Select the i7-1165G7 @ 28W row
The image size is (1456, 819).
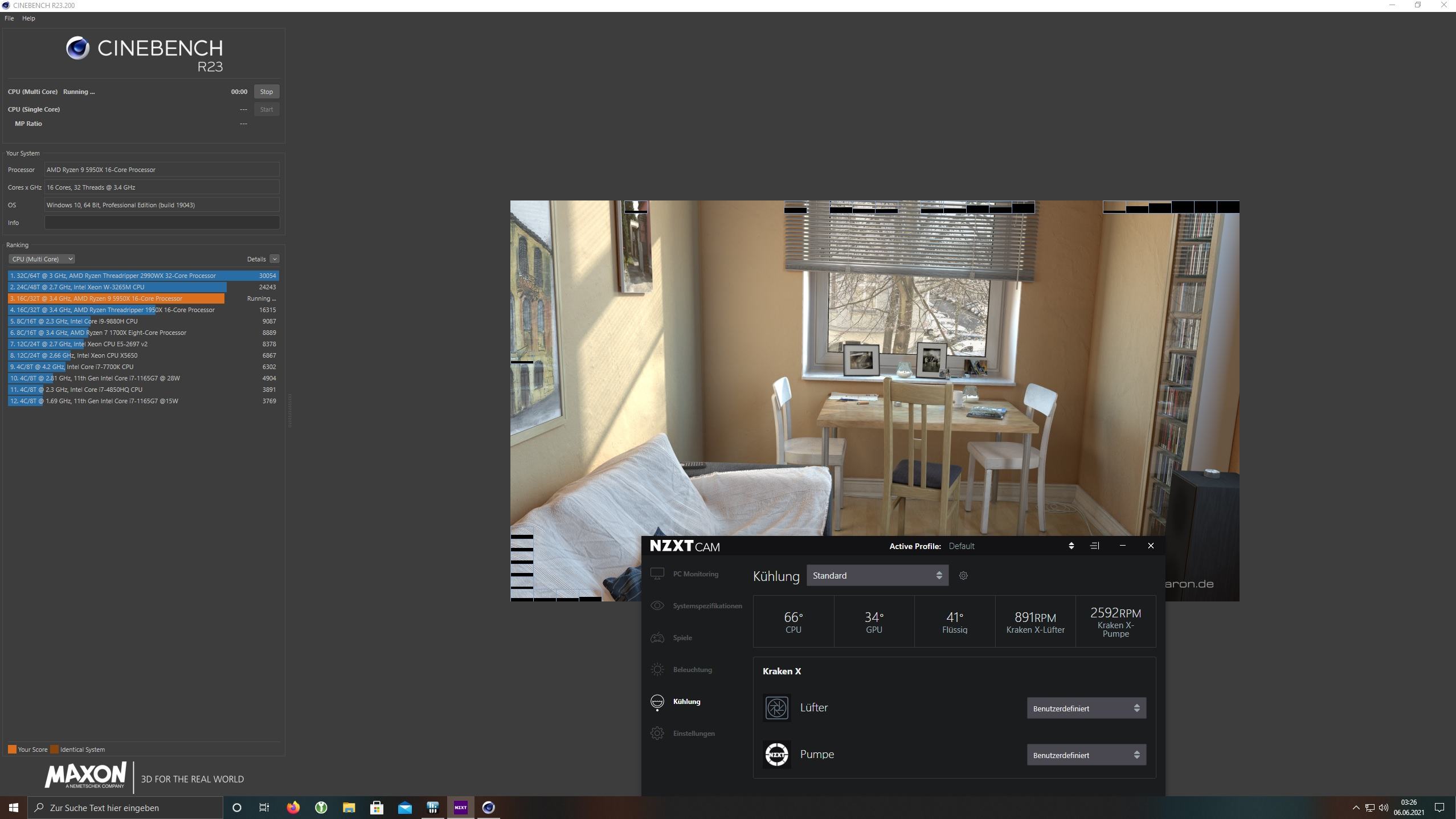(x=144, y=378)
